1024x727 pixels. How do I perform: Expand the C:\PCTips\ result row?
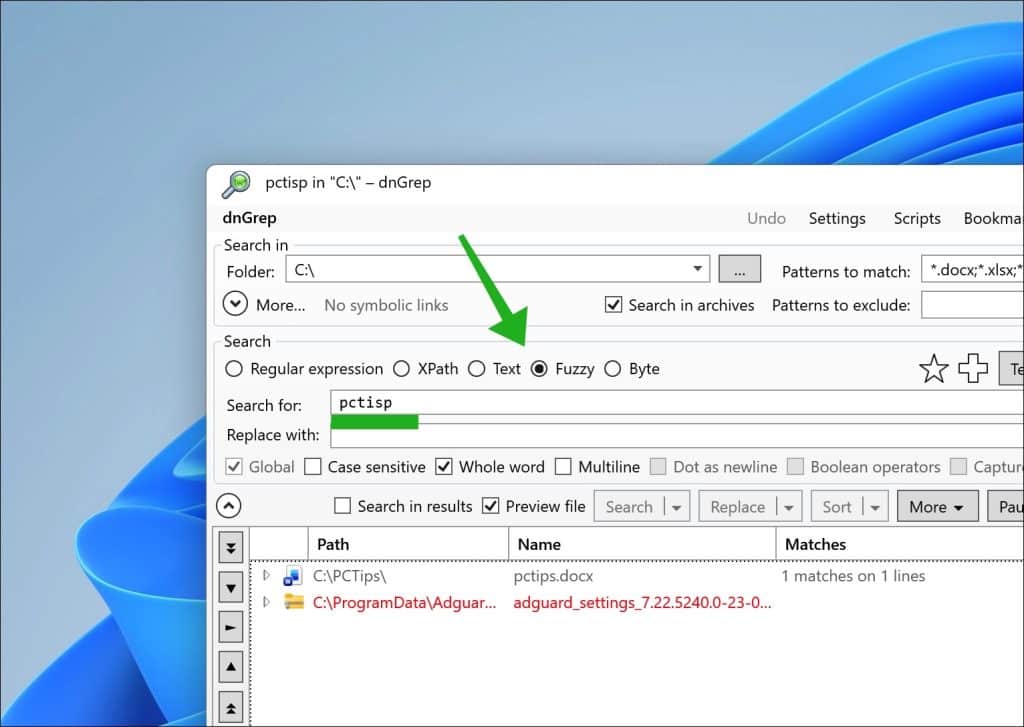[266, 575]
